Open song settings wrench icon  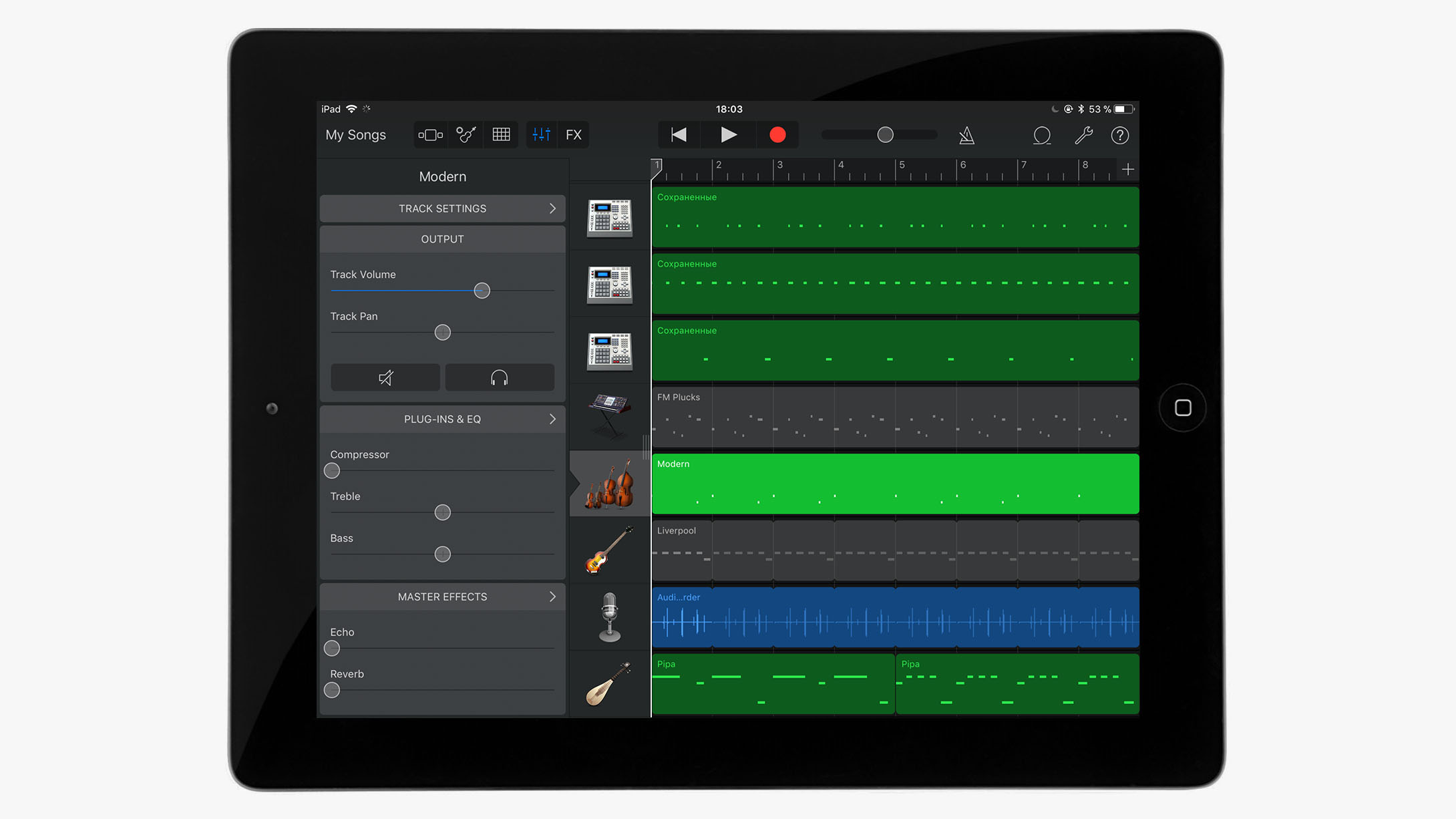[1083, 136]
